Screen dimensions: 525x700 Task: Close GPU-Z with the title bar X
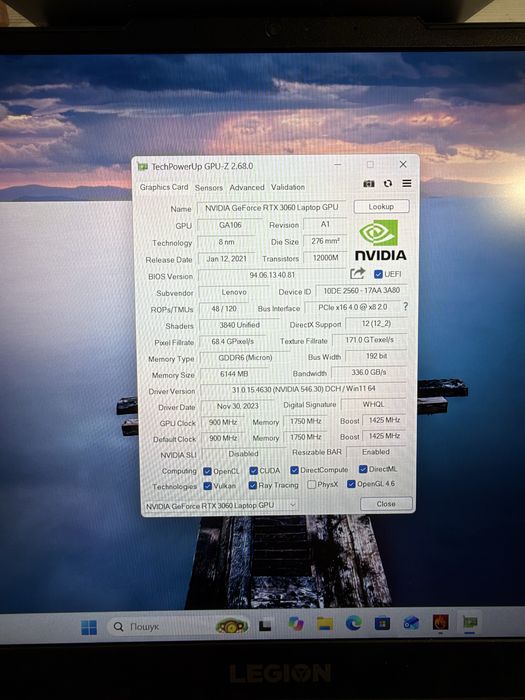pos(403,164)
